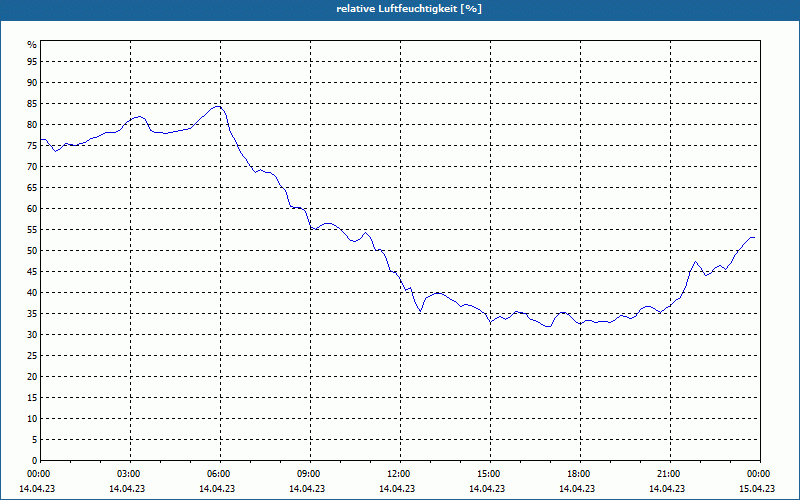Click the '09:00' time label
The width and height of the screenshot is (800, 500).
(310, 474)
